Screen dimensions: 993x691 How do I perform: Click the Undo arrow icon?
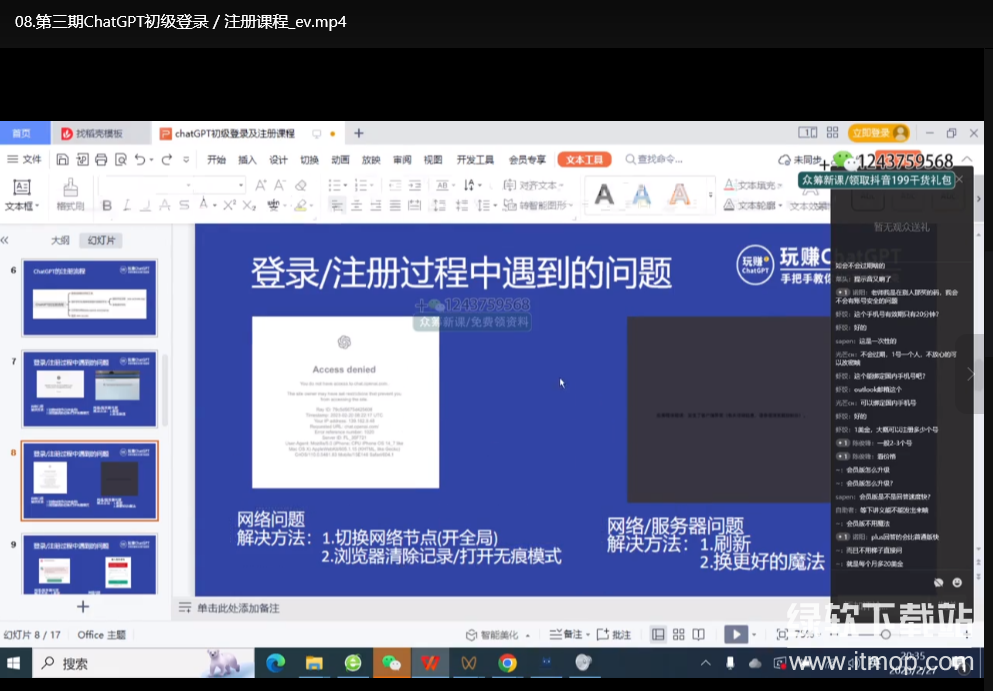[x=140, y=160]
